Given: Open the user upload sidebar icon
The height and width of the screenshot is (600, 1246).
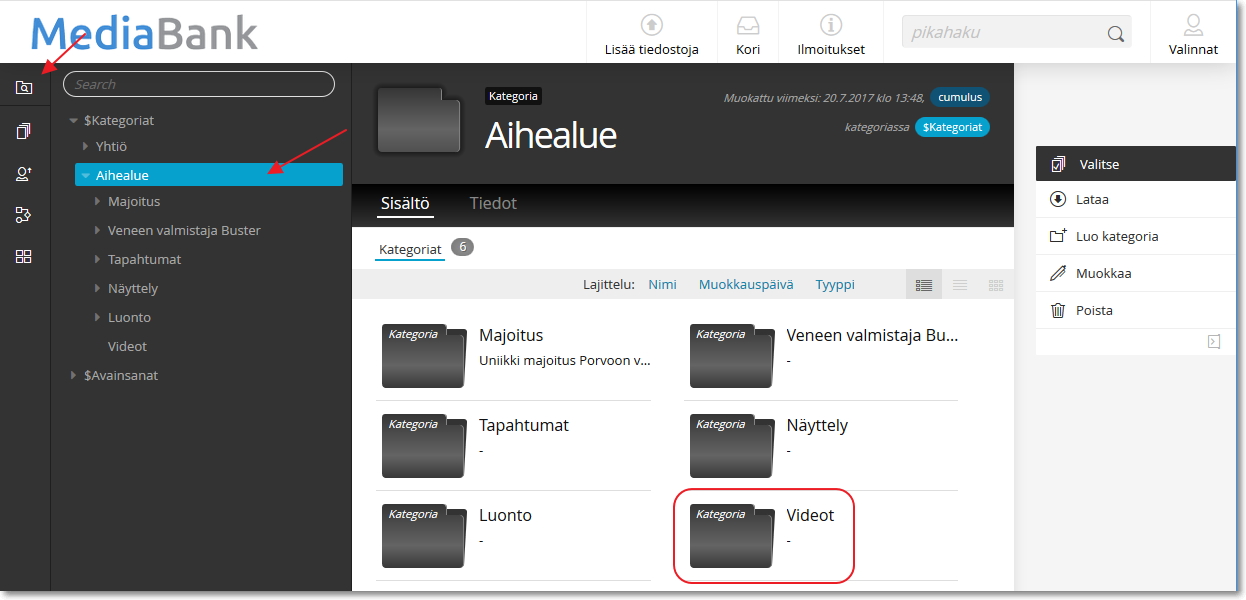Looking at the screenshot, I should click(24, 173).
